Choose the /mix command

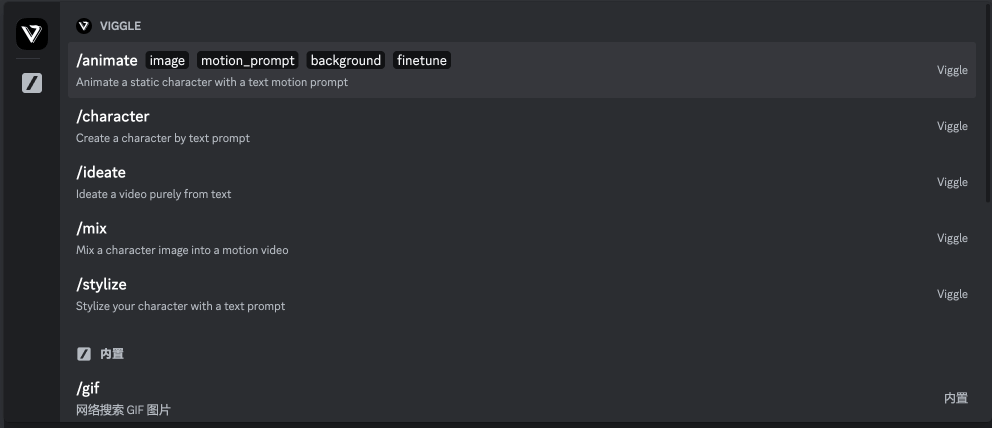(x=521, y=238)
